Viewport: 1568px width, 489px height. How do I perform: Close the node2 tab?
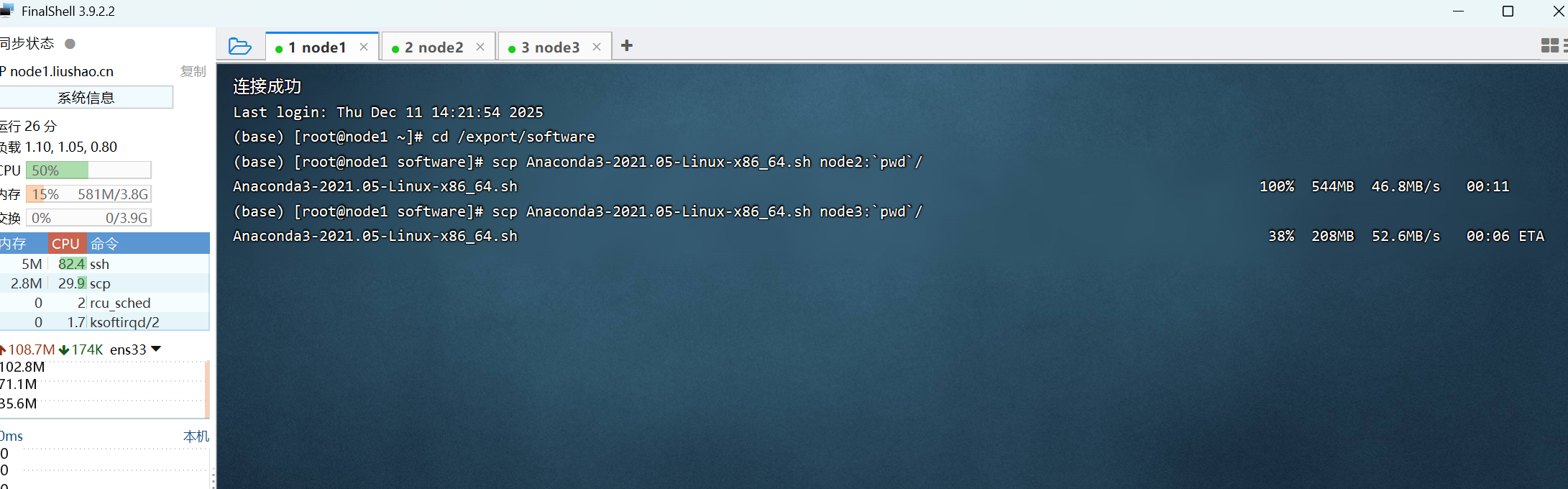click(x=480, y=47)
